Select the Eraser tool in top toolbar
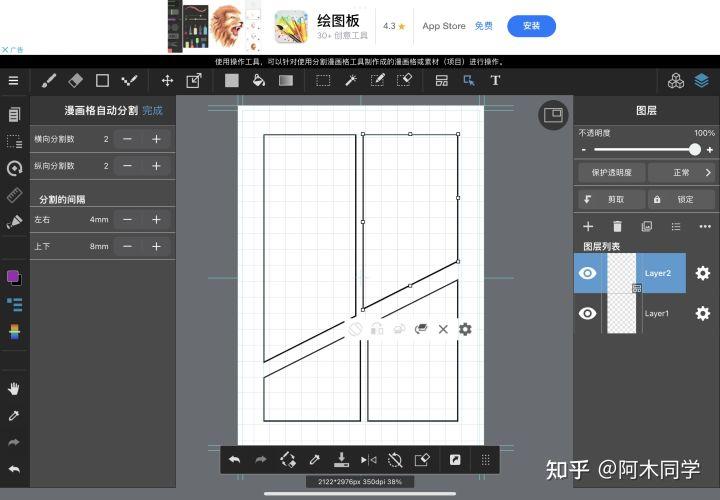 point(76,81)
